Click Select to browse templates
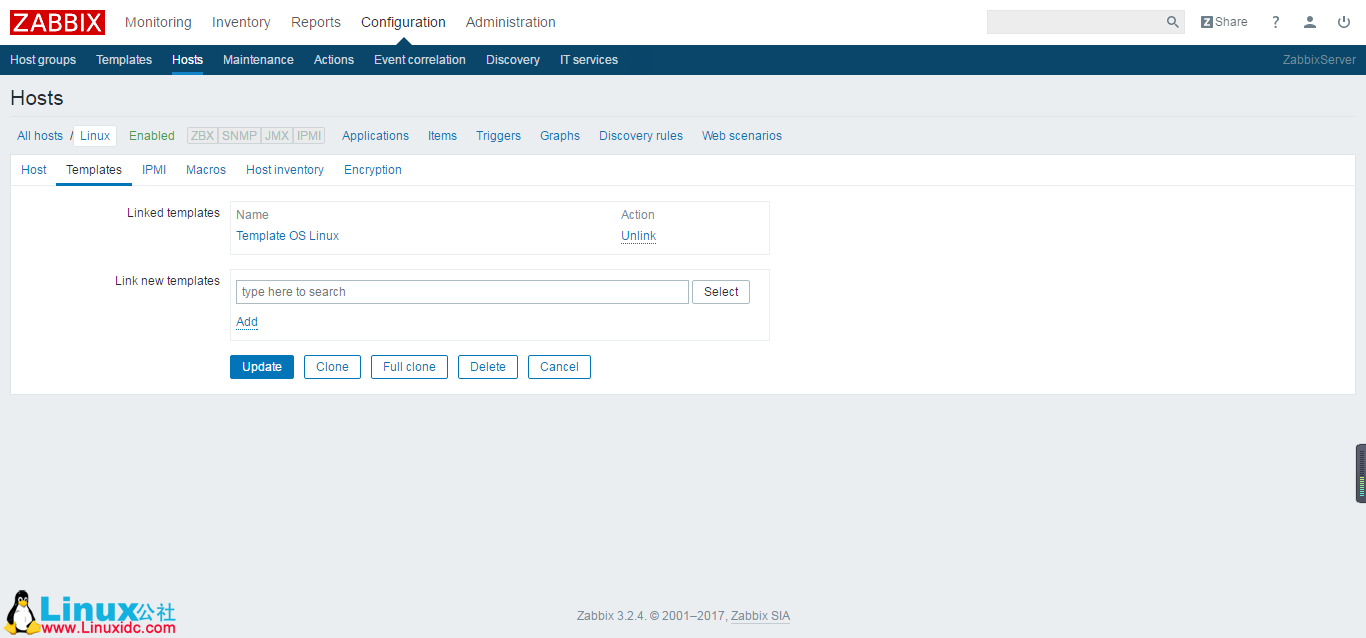 click(720, 291)
